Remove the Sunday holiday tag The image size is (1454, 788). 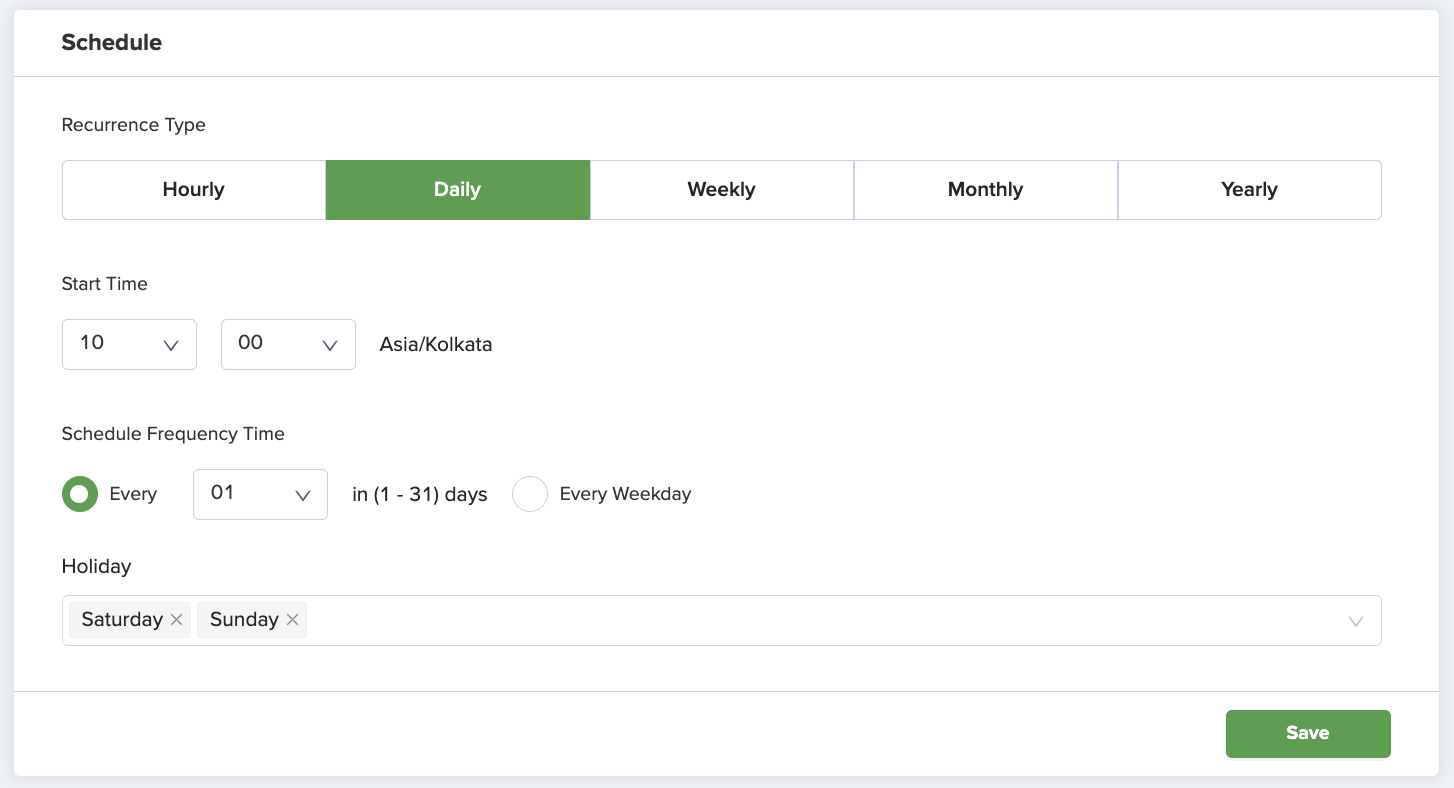pyautogui.click(x=292, y=620)
